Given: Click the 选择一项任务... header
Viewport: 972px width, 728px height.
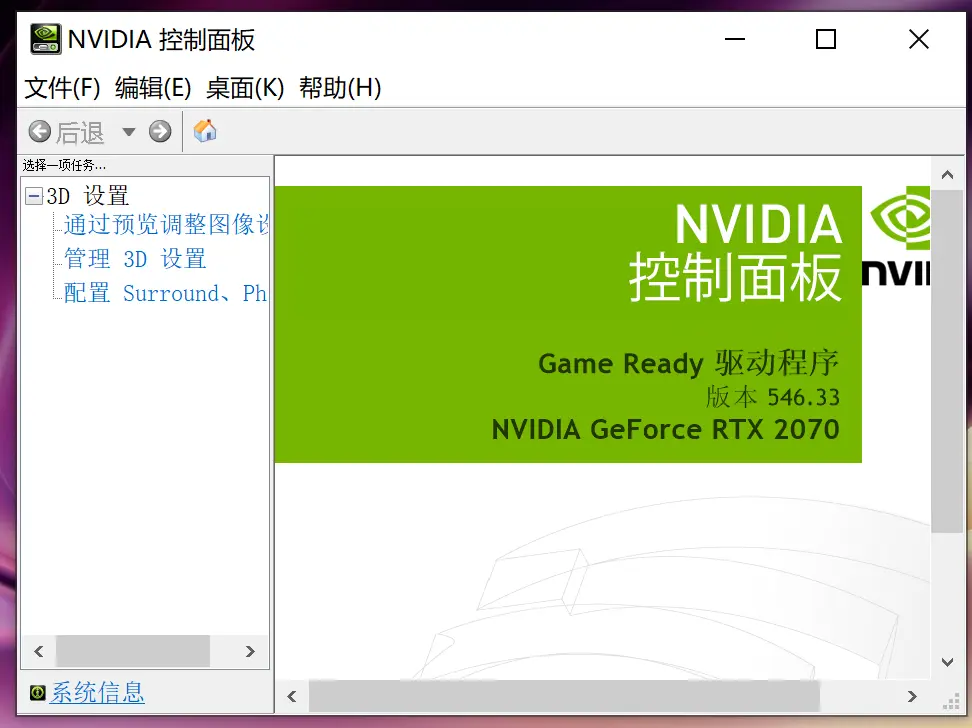Looking at the screenshot, I should 64,165.
